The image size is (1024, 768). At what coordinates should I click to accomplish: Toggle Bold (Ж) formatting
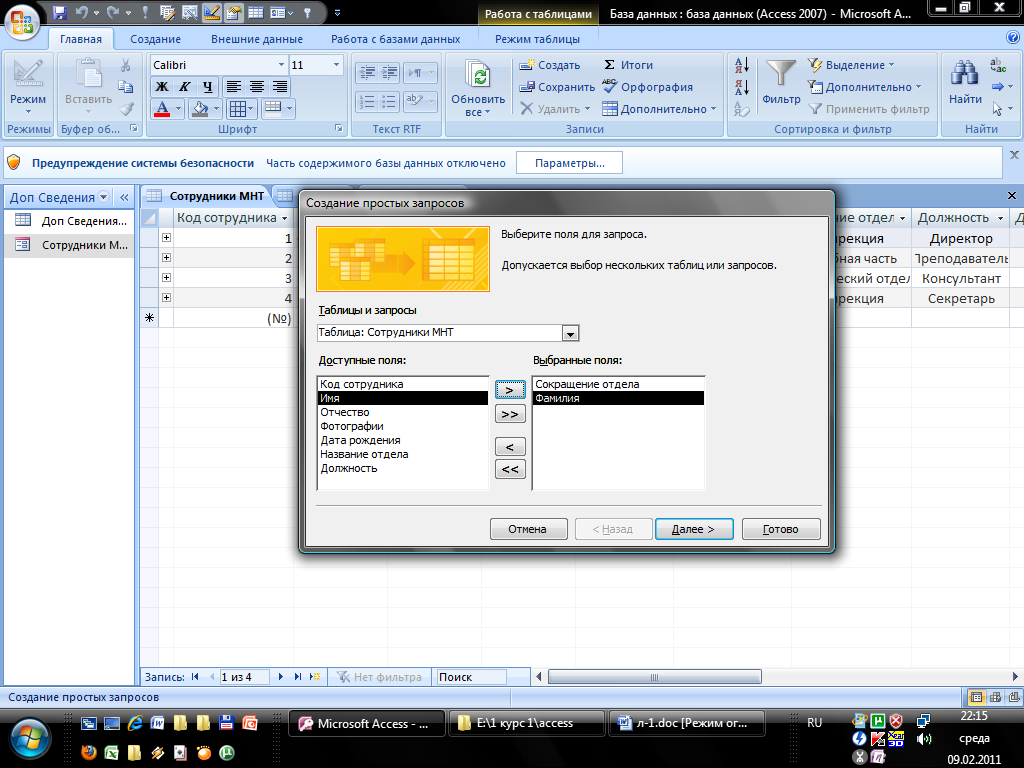pyautogui.click(x=162, y=87)
